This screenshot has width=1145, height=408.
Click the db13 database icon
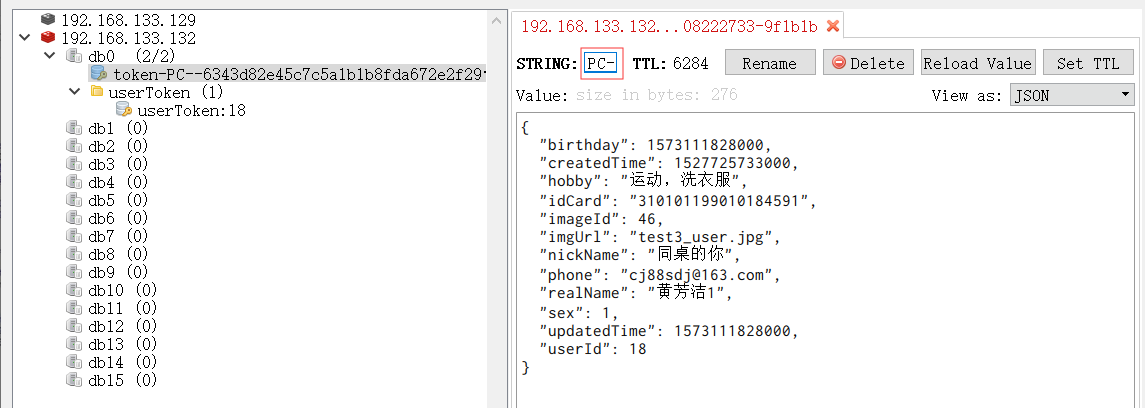(74, 344)
